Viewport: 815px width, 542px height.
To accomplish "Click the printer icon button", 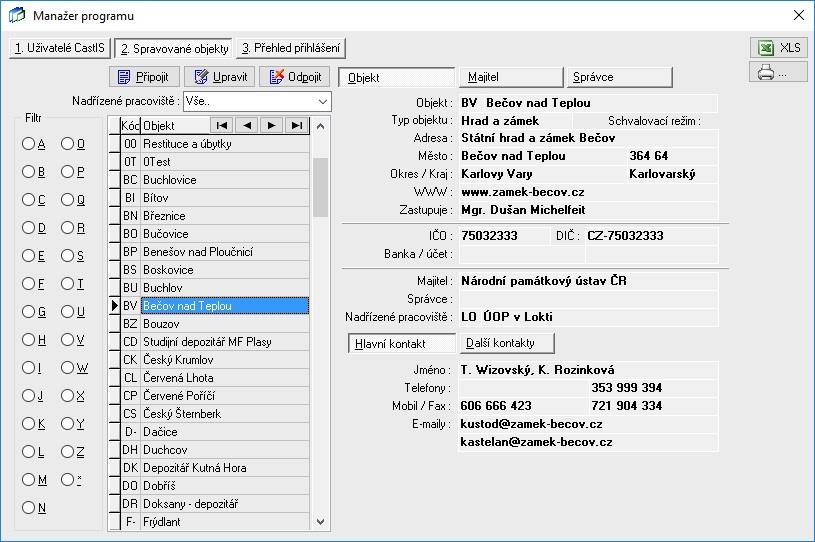I will pos(779,72).
